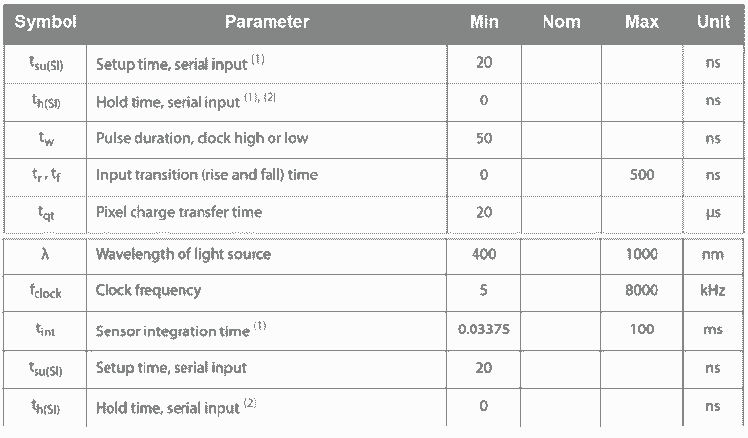Click the Sensor integration time parameter
This screenshot has width=748, height=438.
(181, 329)
